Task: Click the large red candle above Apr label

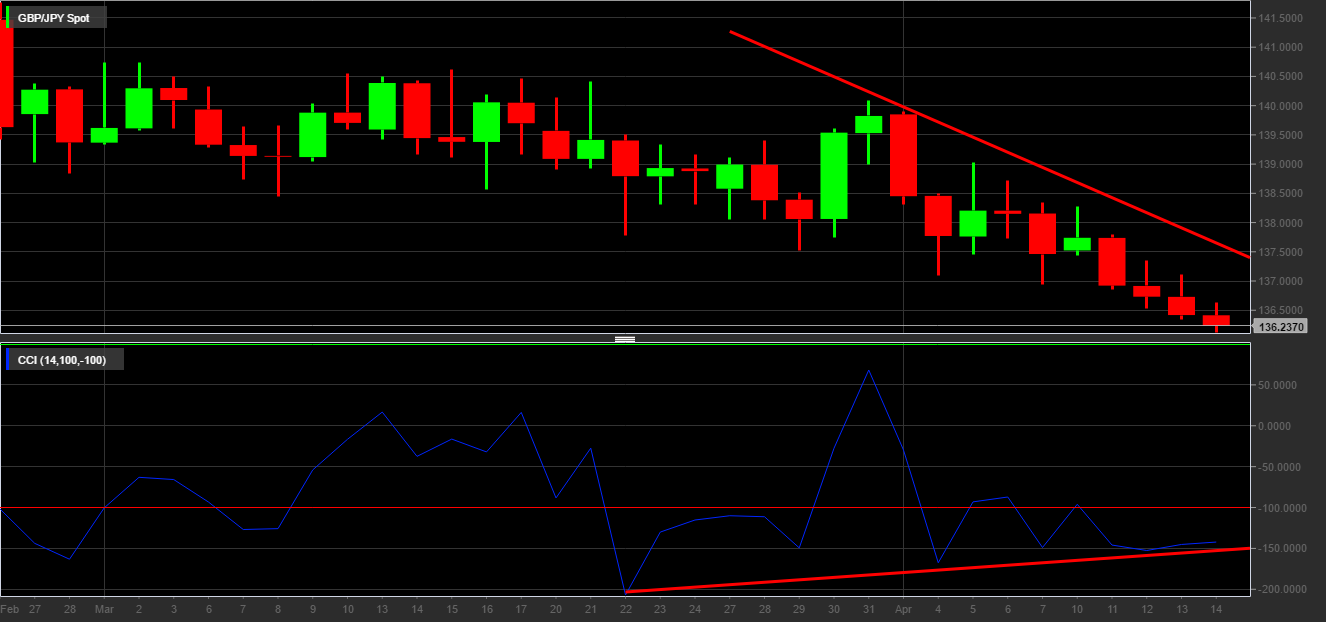Action: point(903,155)
